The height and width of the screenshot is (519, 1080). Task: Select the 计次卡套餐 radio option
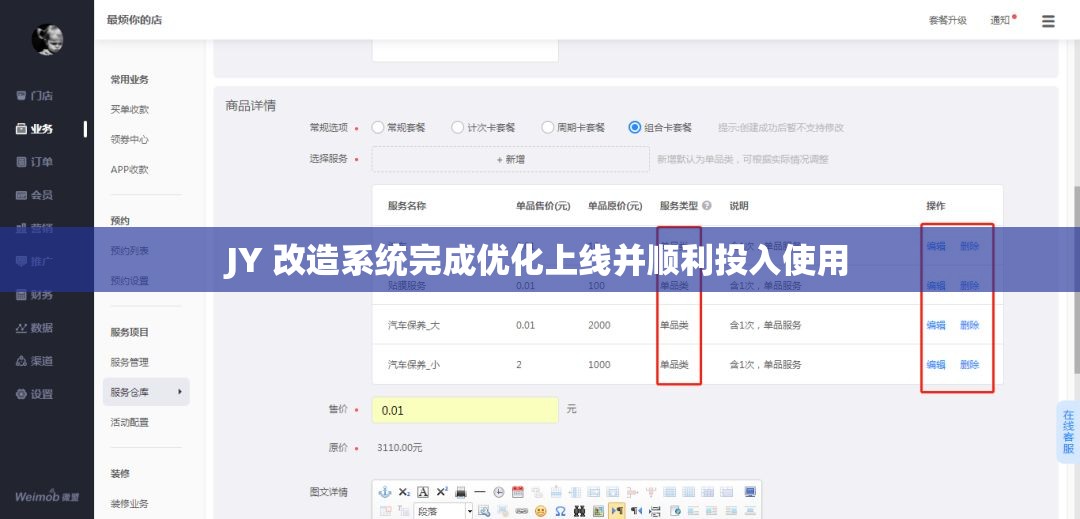click(x=457, y=127)
